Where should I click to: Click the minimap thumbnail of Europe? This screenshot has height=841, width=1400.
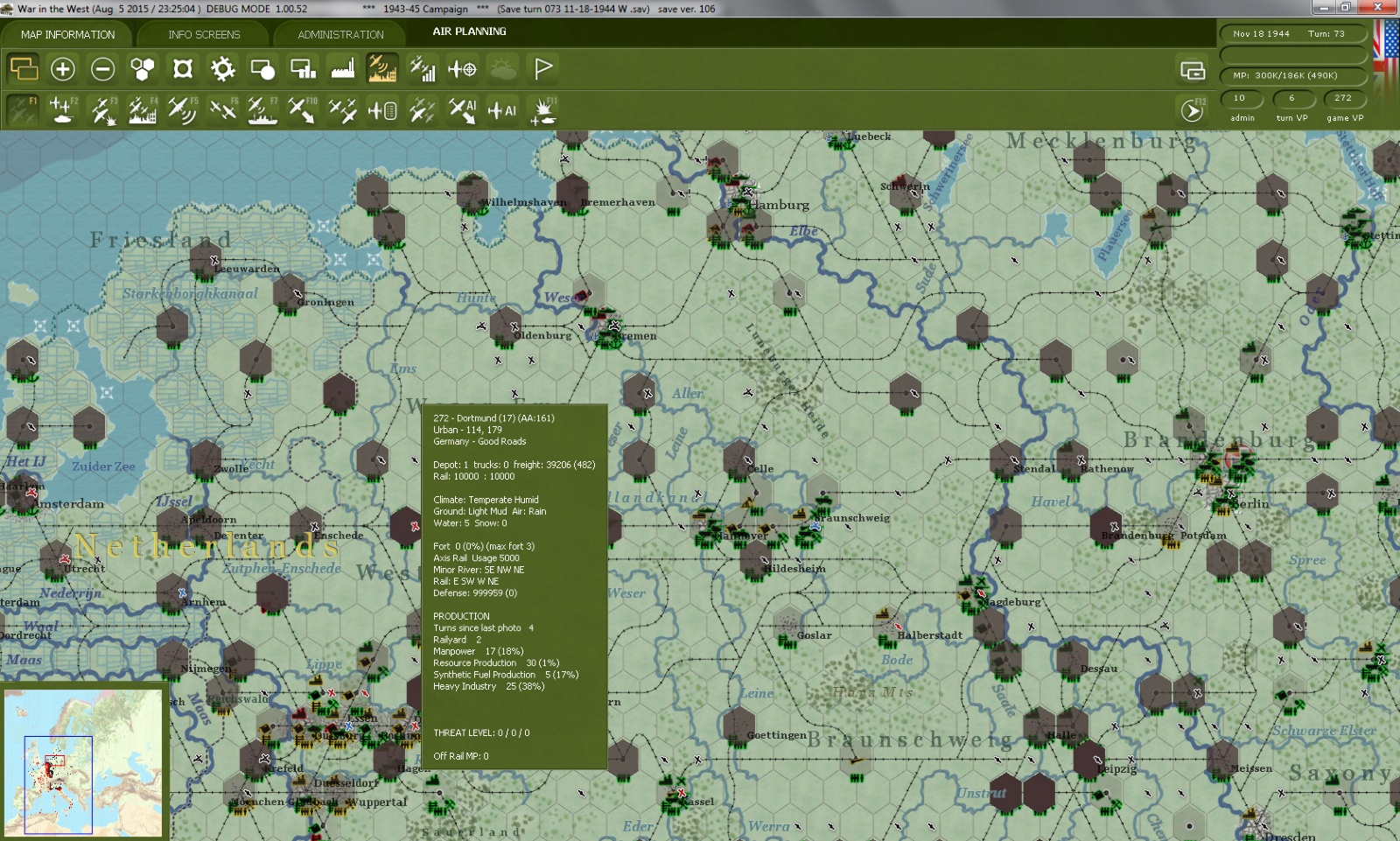[83, 761]
